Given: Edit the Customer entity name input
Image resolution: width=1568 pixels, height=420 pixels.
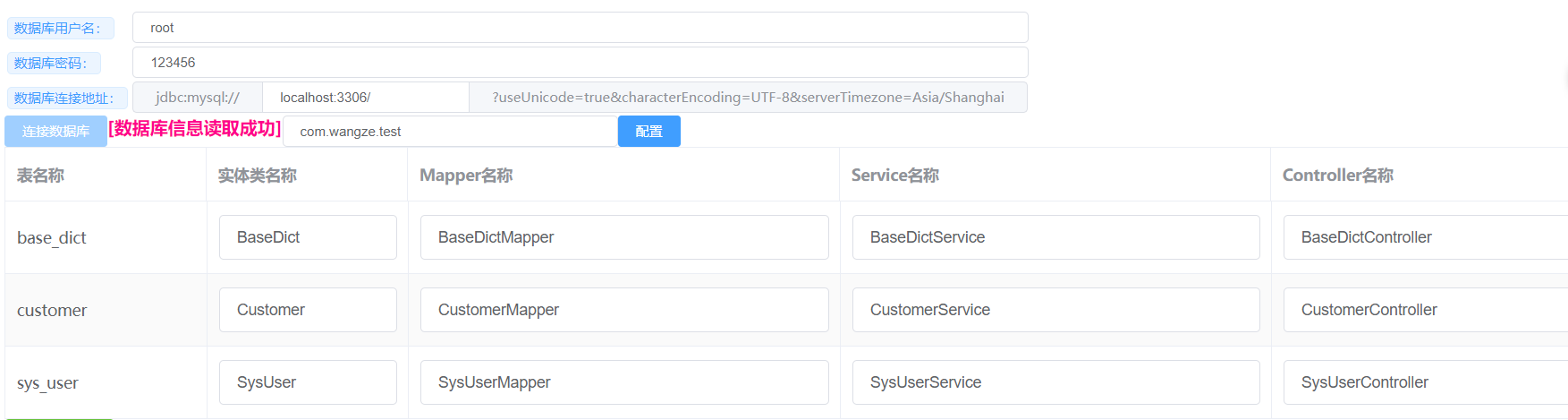Looking at the screenshot, I should [x=308, y=310].
